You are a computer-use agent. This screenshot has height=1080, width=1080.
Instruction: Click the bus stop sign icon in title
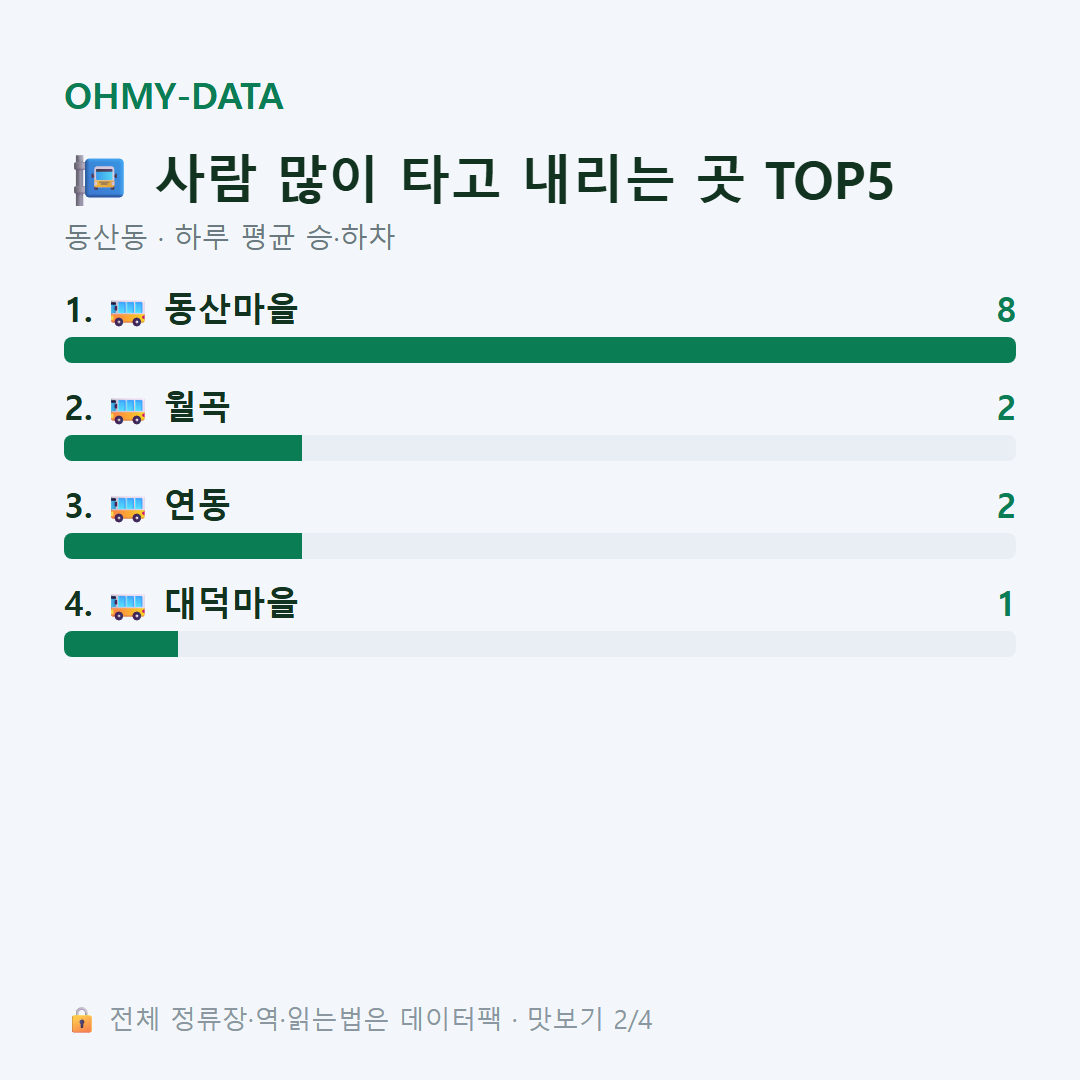point(99,180)
